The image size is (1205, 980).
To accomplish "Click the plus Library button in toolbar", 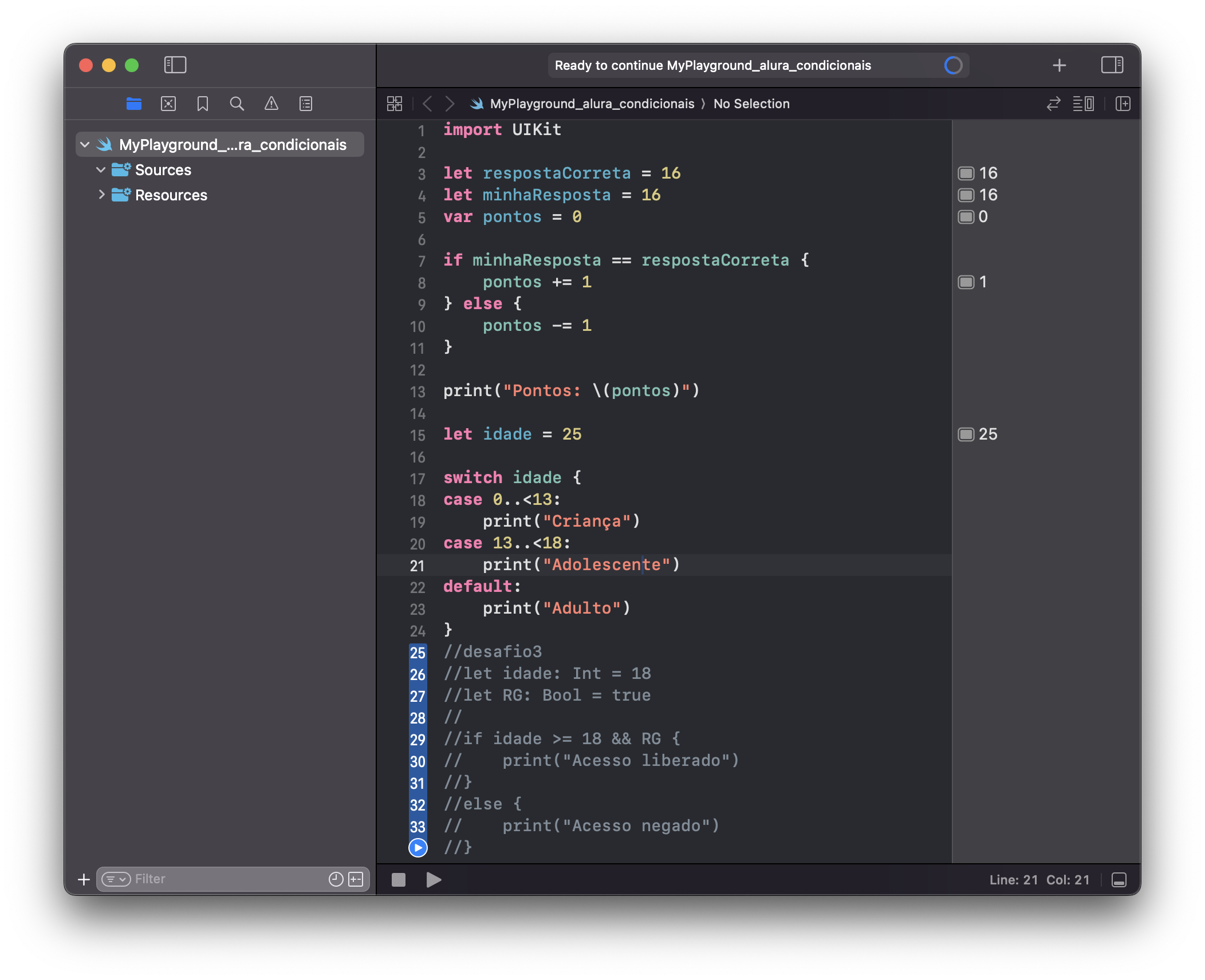I will (1060, 65).
